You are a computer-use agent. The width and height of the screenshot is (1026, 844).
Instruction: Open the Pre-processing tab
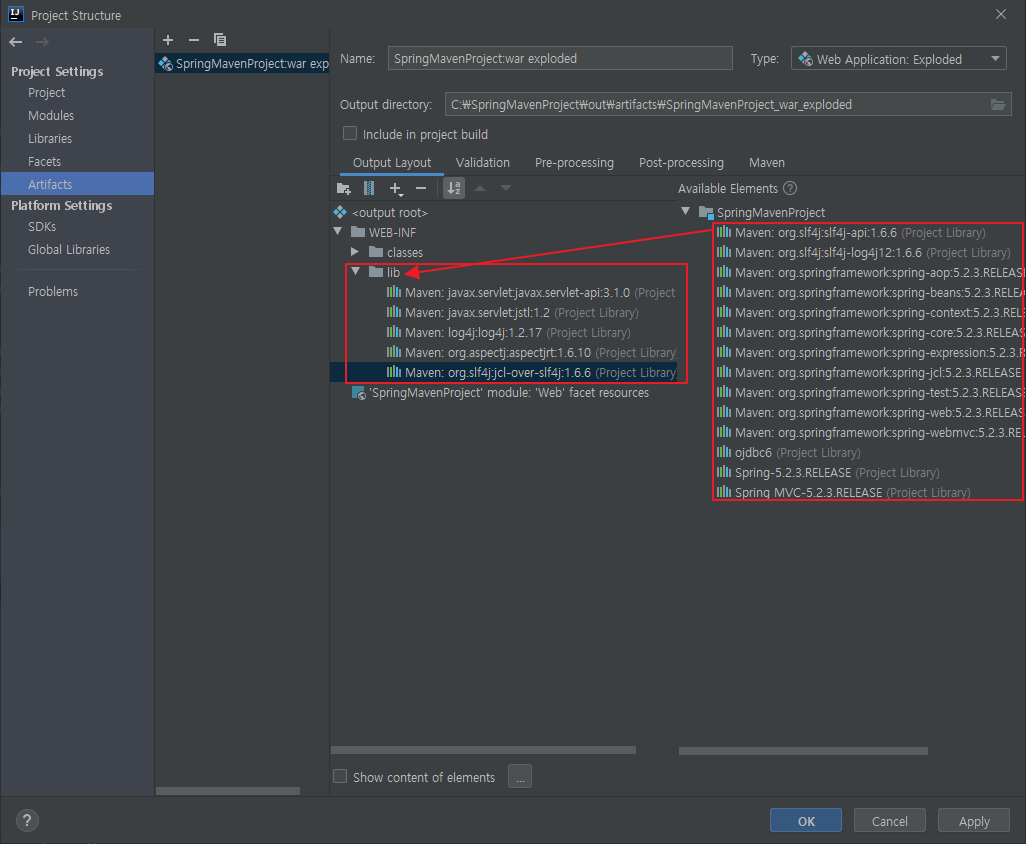pyautogui.click(x=574, y=163)
